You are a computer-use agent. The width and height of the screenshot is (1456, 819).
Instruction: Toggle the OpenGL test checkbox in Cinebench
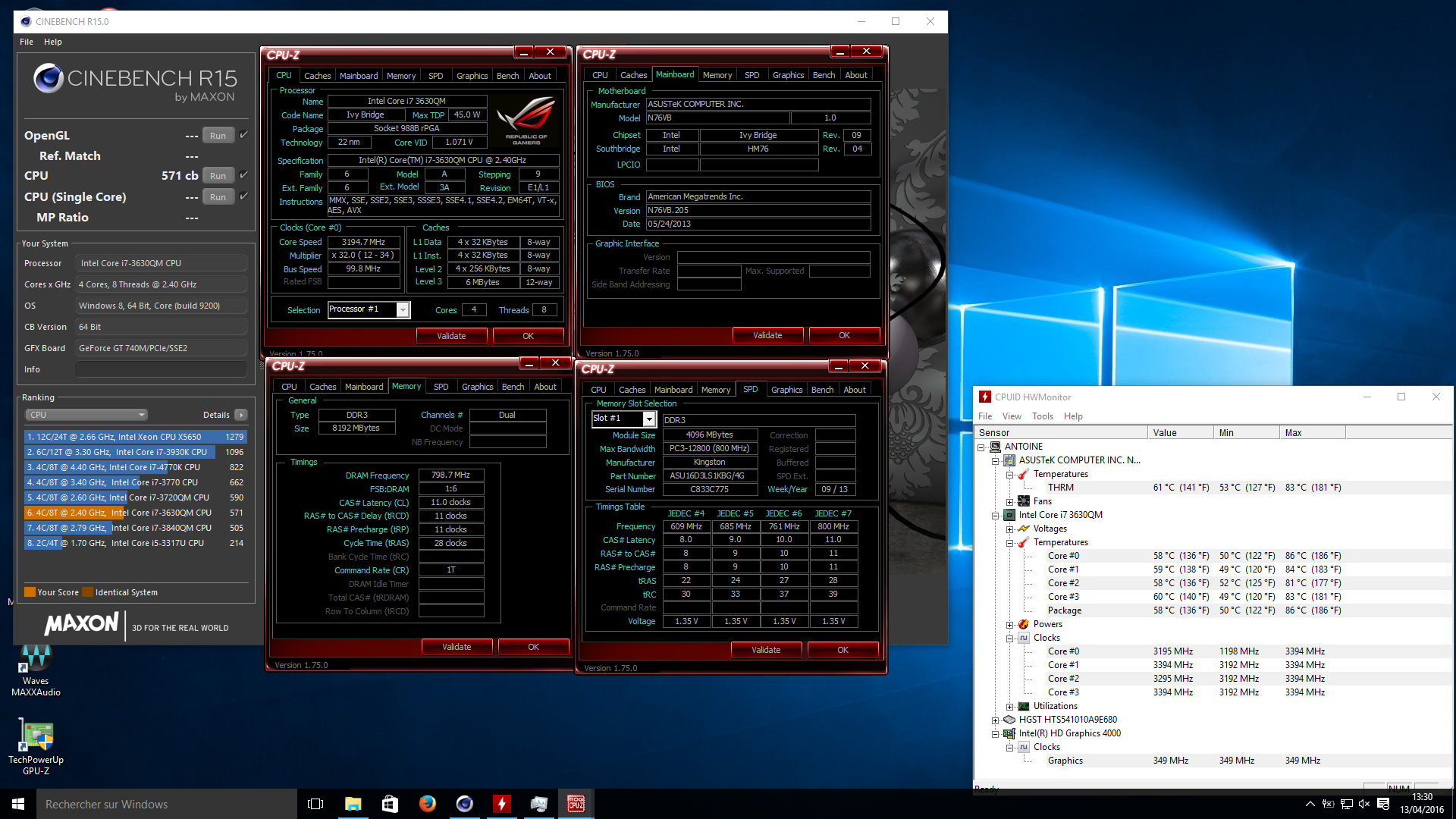click(244, 135)
